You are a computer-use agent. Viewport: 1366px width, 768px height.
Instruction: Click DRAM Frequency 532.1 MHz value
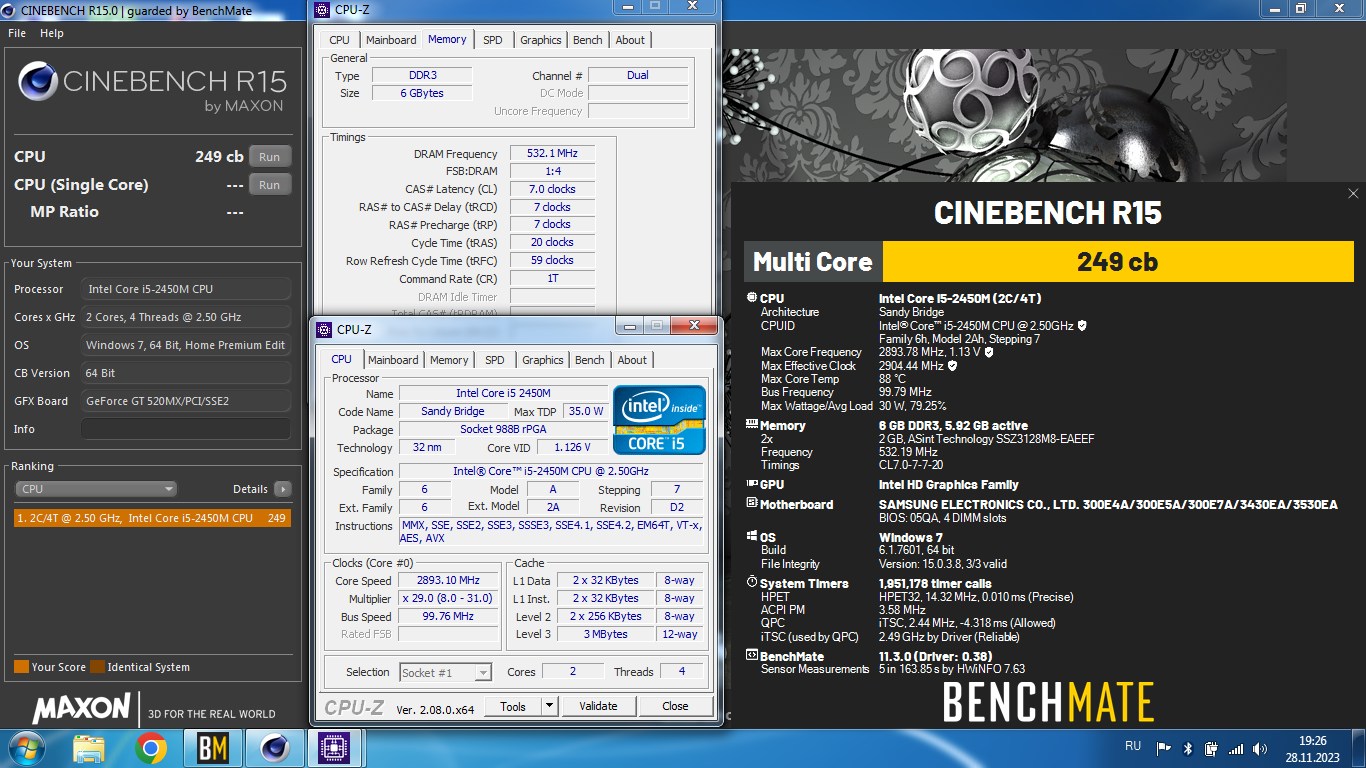point(552,153)
